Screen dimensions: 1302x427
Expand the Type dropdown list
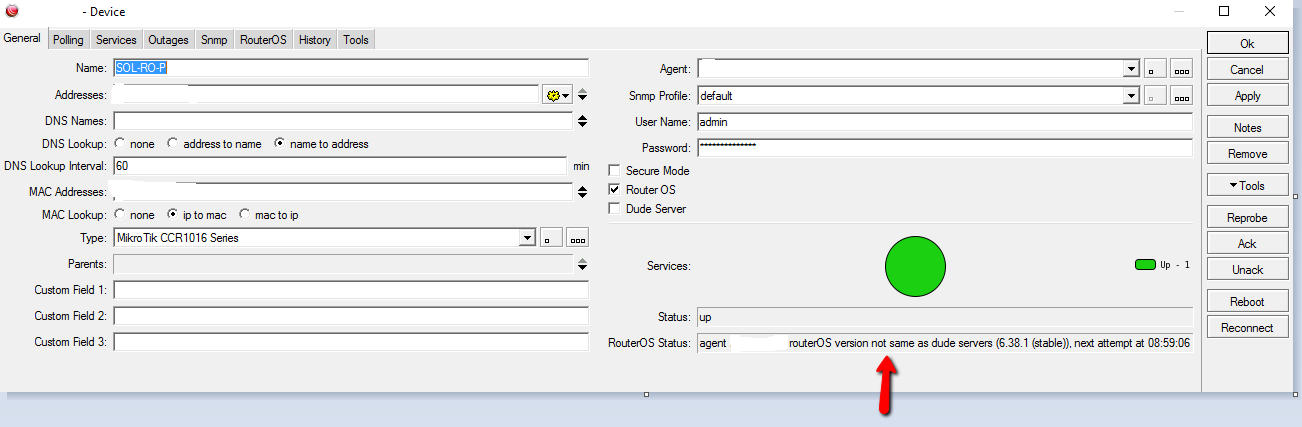click(528, 239)
